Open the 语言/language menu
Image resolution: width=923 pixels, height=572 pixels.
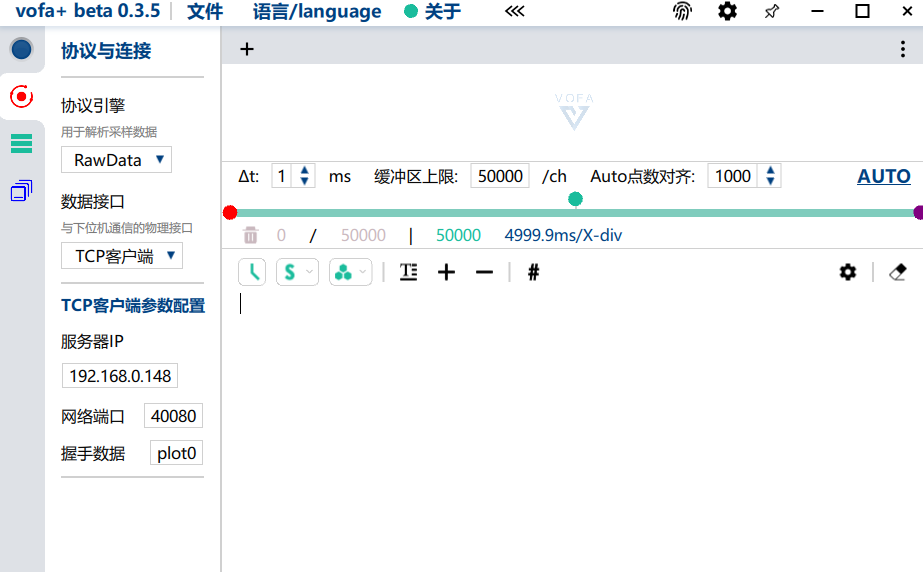tap(317, 12)
